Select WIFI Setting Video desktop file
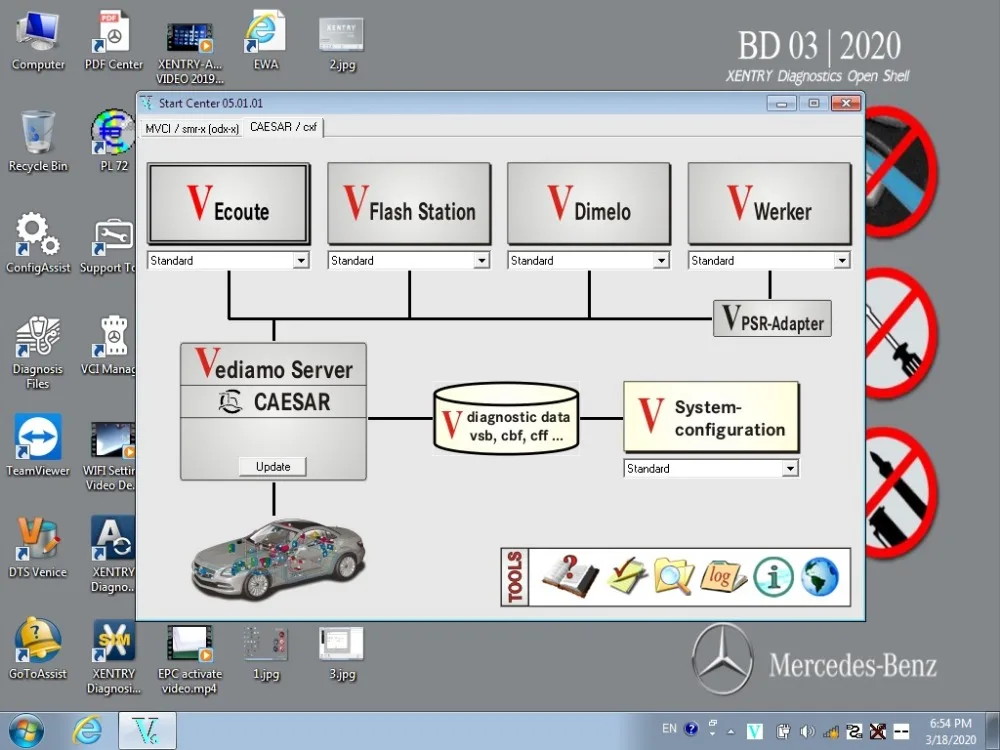Screen dimensions: 1000x750 [x=110, y=455]
